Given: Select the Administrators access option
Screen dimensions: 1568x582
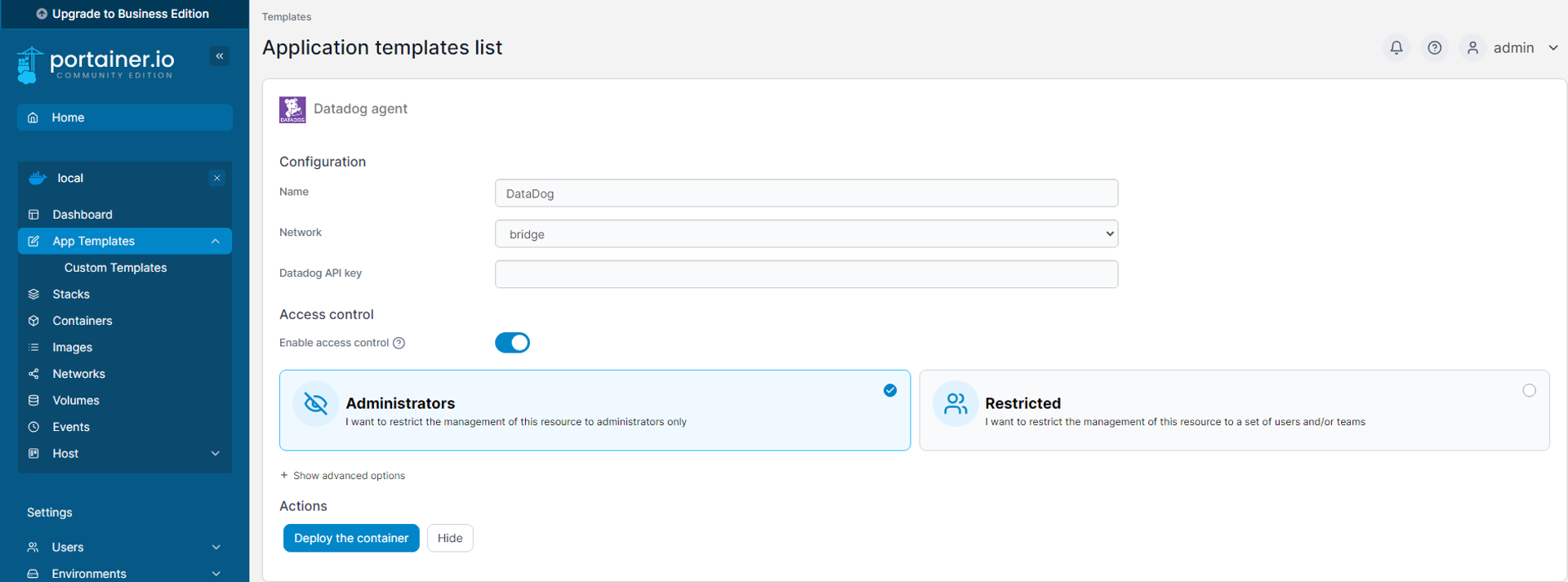Looking at the screenshot, I should point(595,411).
